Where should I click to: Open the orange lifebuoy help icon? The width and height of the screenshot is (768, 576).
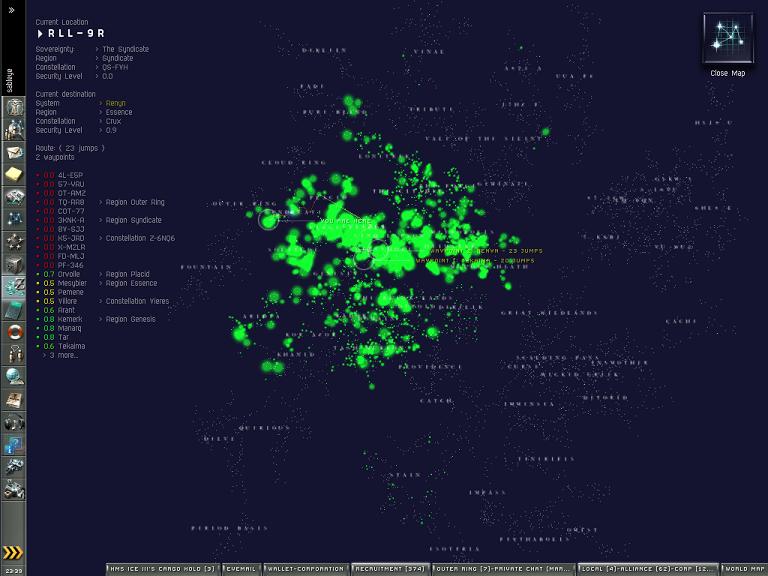click(14, 332)
